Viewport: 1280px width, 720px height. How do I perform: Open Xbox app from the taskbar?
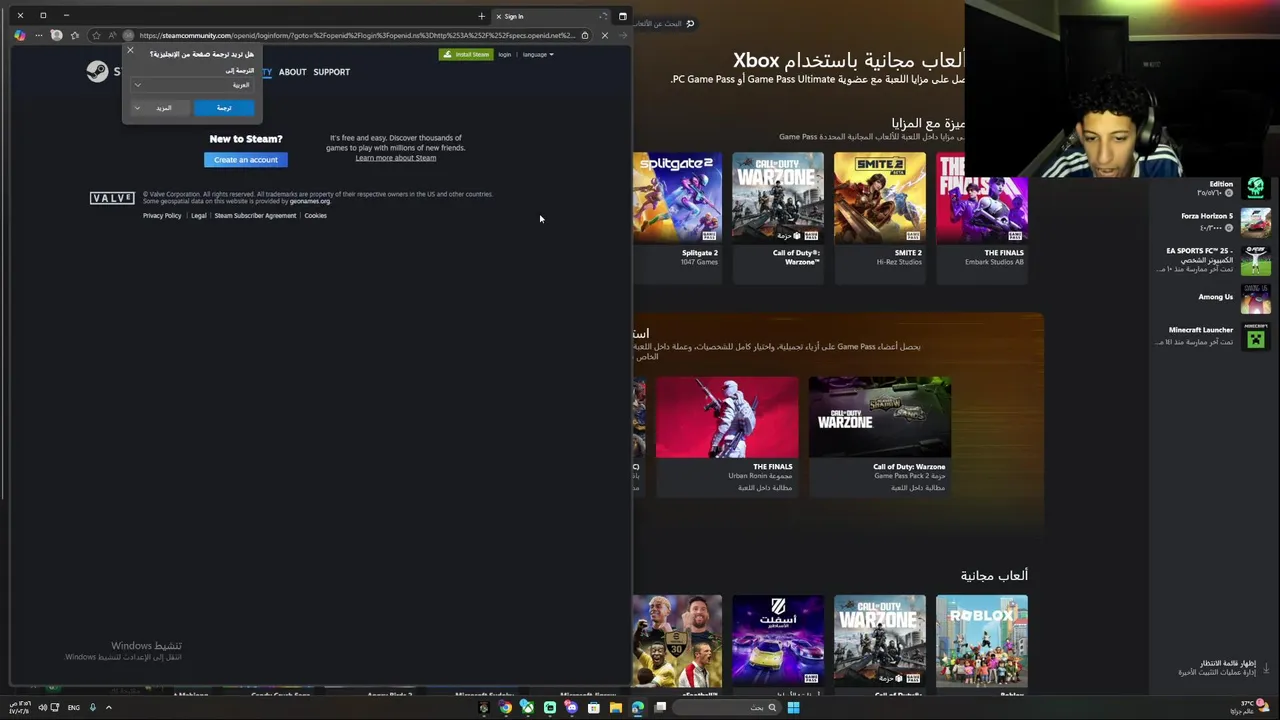click(x=527, y=707)
